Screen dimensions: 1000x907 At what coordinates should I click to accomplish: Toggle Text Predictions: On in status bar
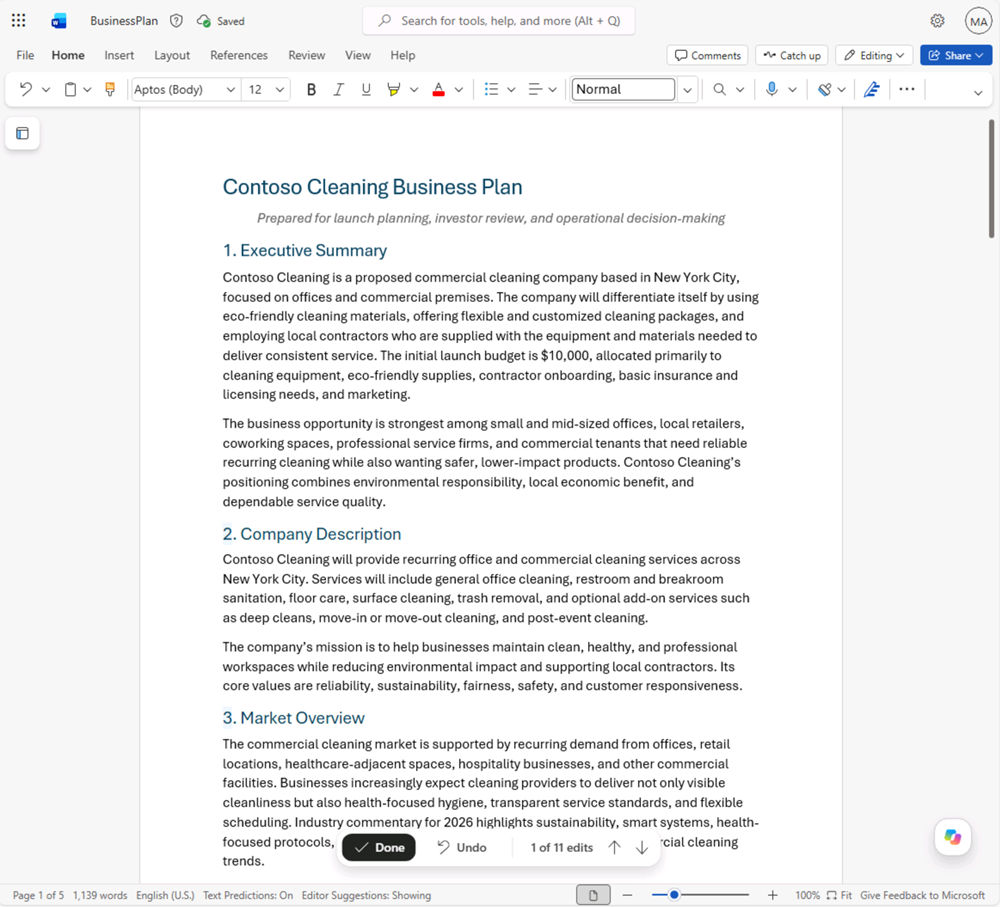tap(248, 895)
